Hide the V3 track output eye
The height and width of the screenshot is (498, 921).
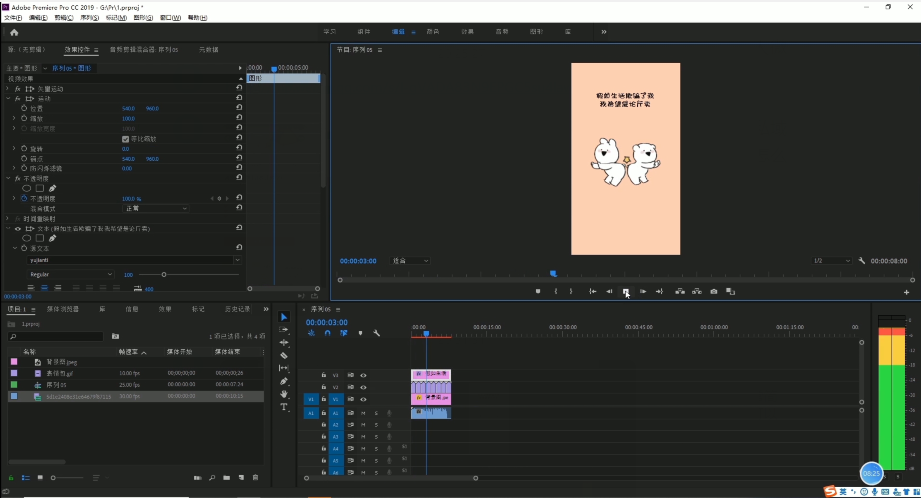coord(363,375)
